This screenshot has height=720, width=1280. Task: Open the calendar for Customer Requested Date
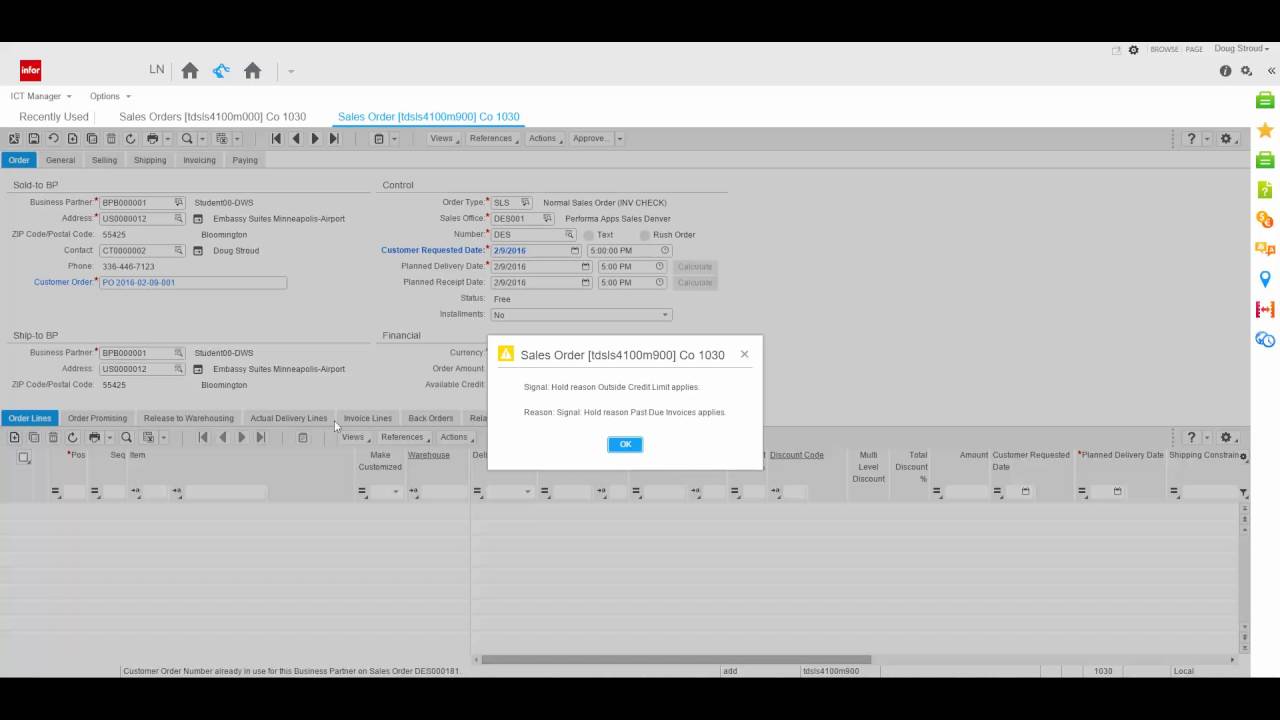[575, 251]
